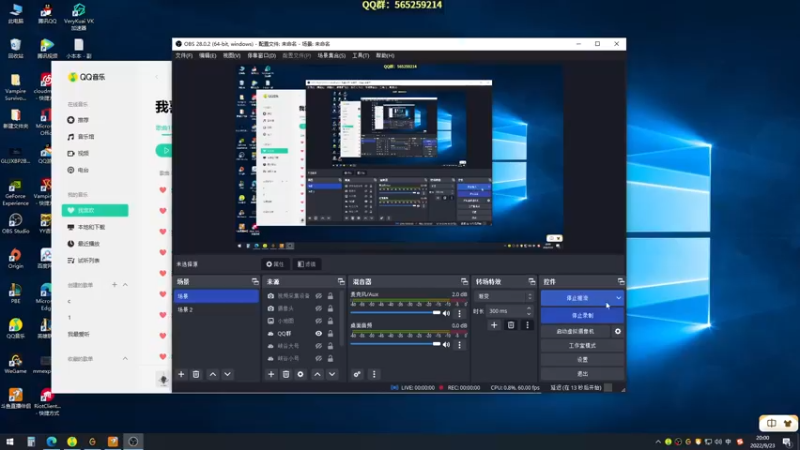Open QQ Music from the taskbar
The image size is (800, 450).
[x=72, y=441]
